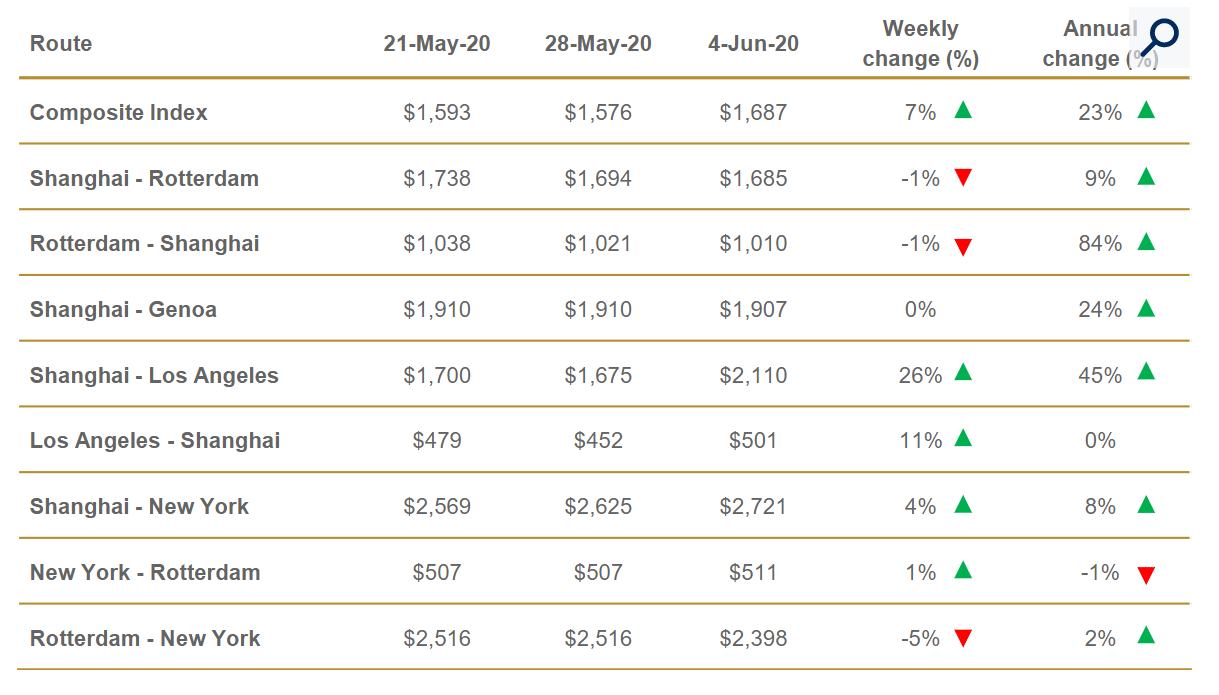Screen dimensions: 1219x695
Task: Click the $2,110 Shanghai - Los Angeles value
Action: pyautogui.click(x=753, y=376)
